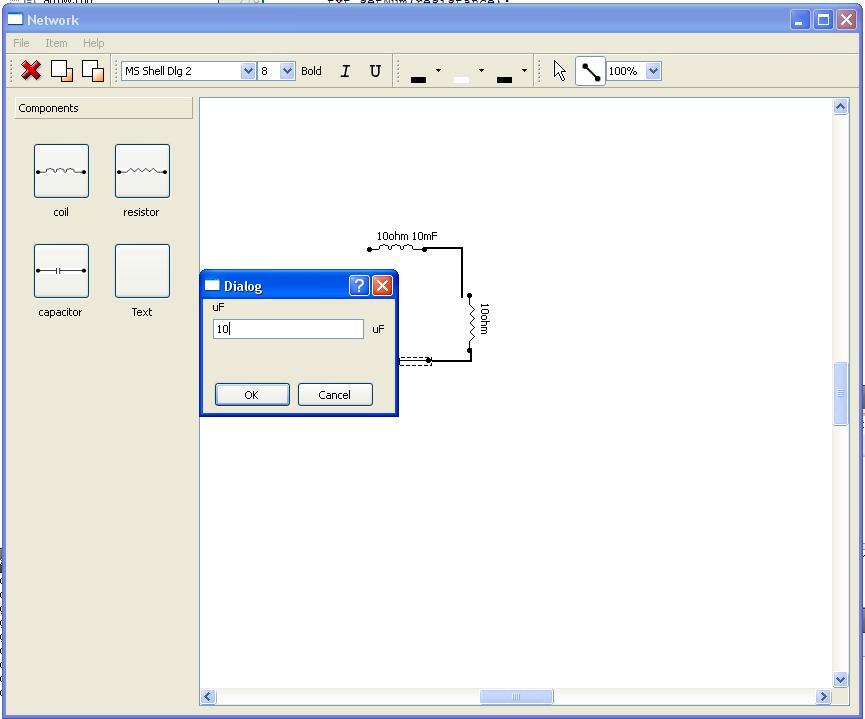
Task: Select the line connector tool
Action: tap(590, 71)
